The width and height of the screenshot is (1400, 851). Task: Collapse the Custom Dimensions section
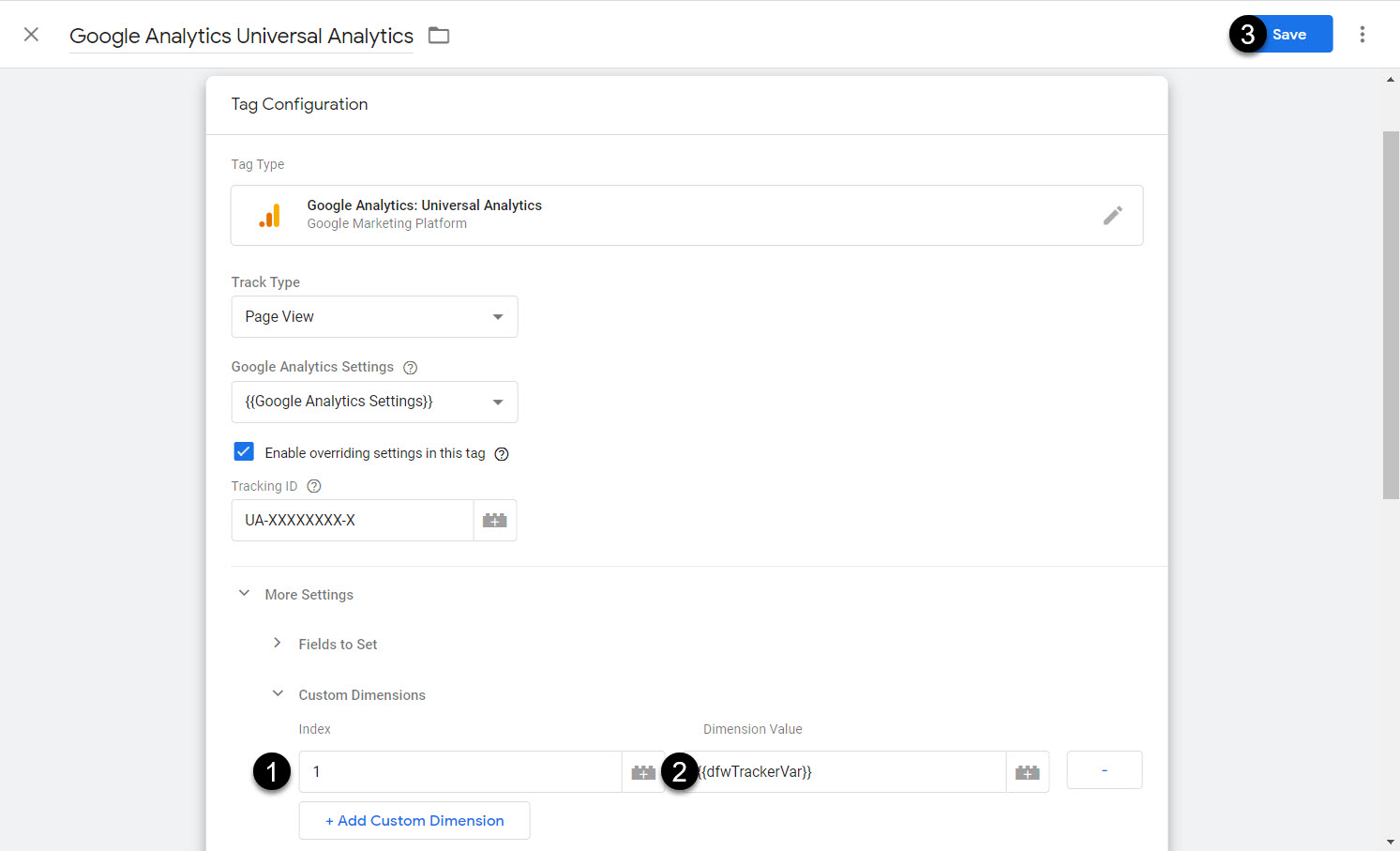point(278,694)
